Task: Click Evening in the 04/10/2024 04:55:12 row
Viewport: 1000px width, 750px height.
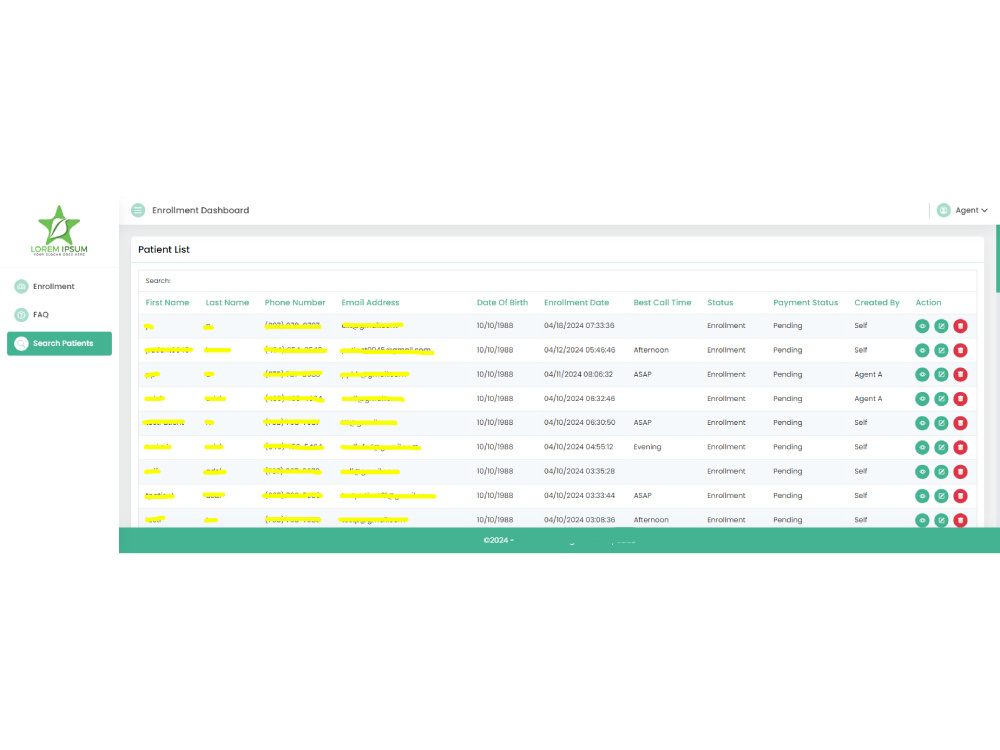Action: [x=647, y=447]
